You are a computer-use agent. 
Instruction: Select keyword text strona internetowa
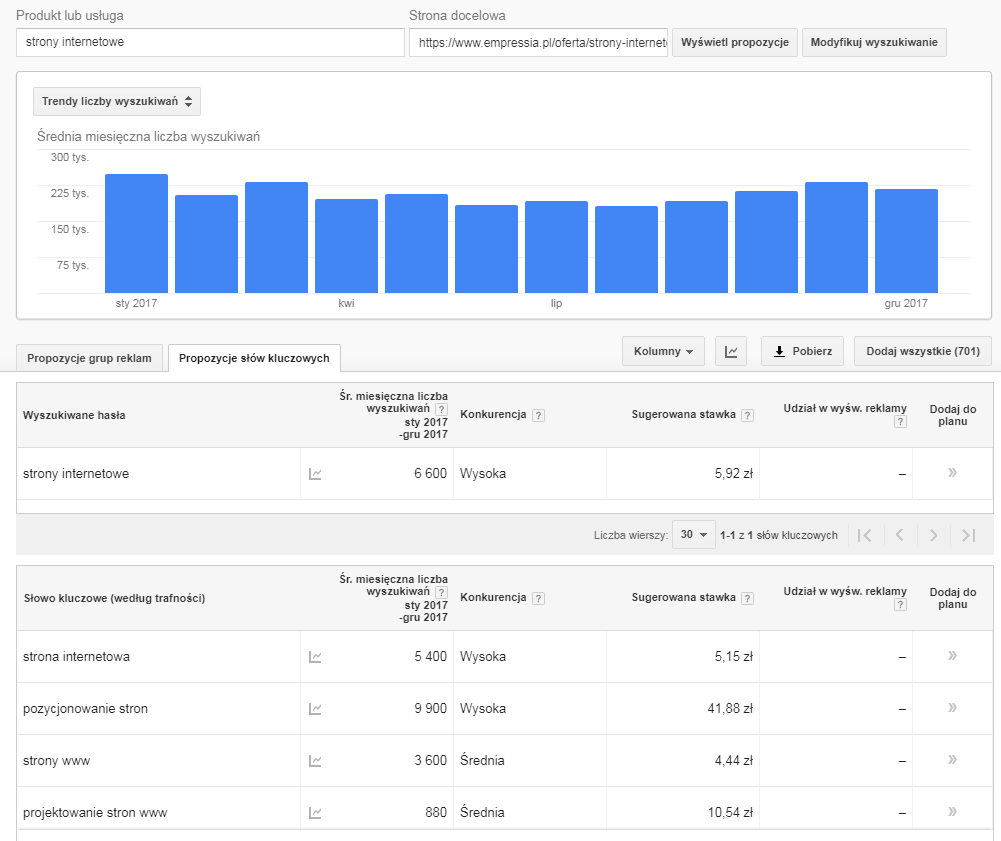coord(77,656)
